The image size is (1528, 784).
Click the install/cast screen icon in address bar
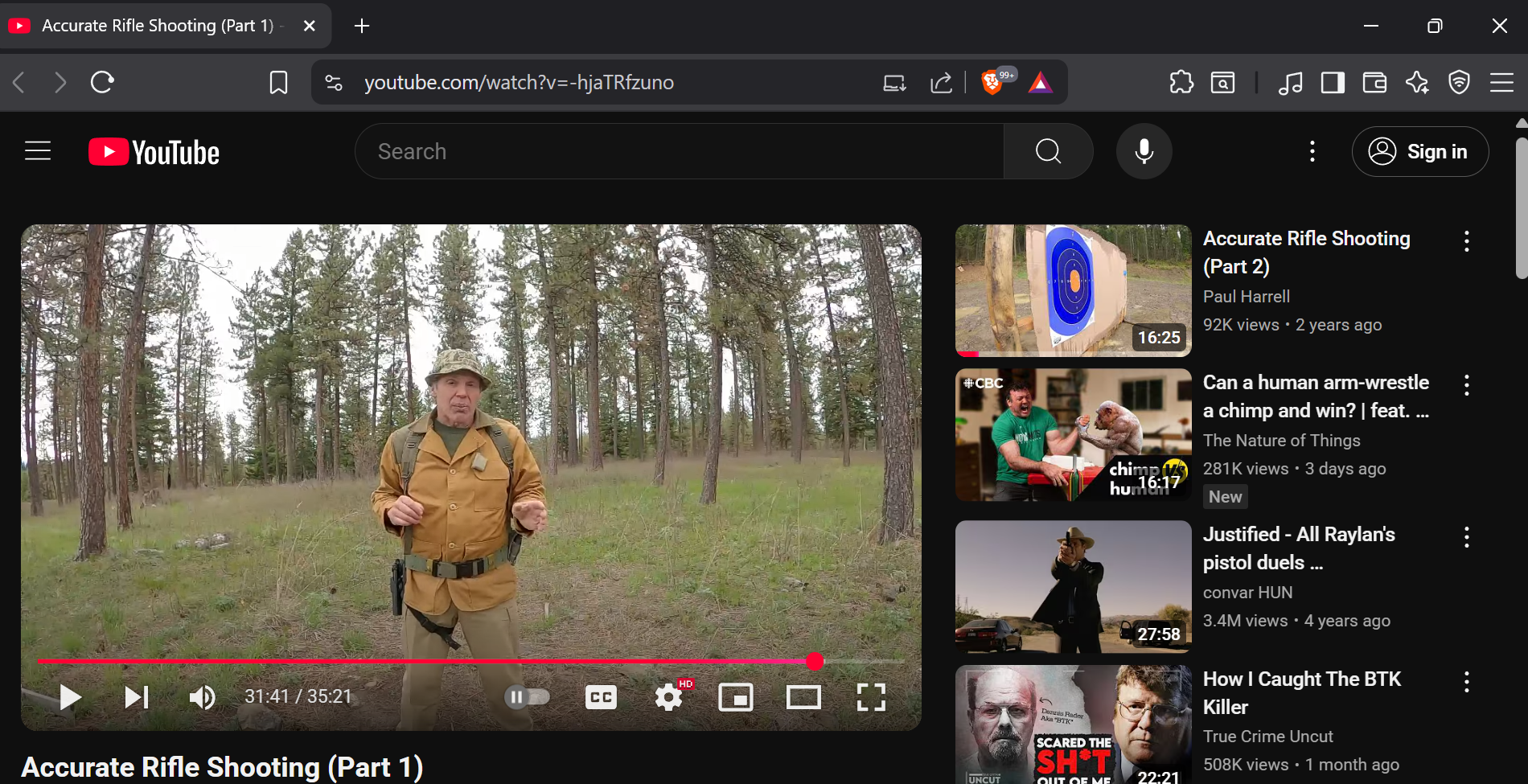coord(894,82)
